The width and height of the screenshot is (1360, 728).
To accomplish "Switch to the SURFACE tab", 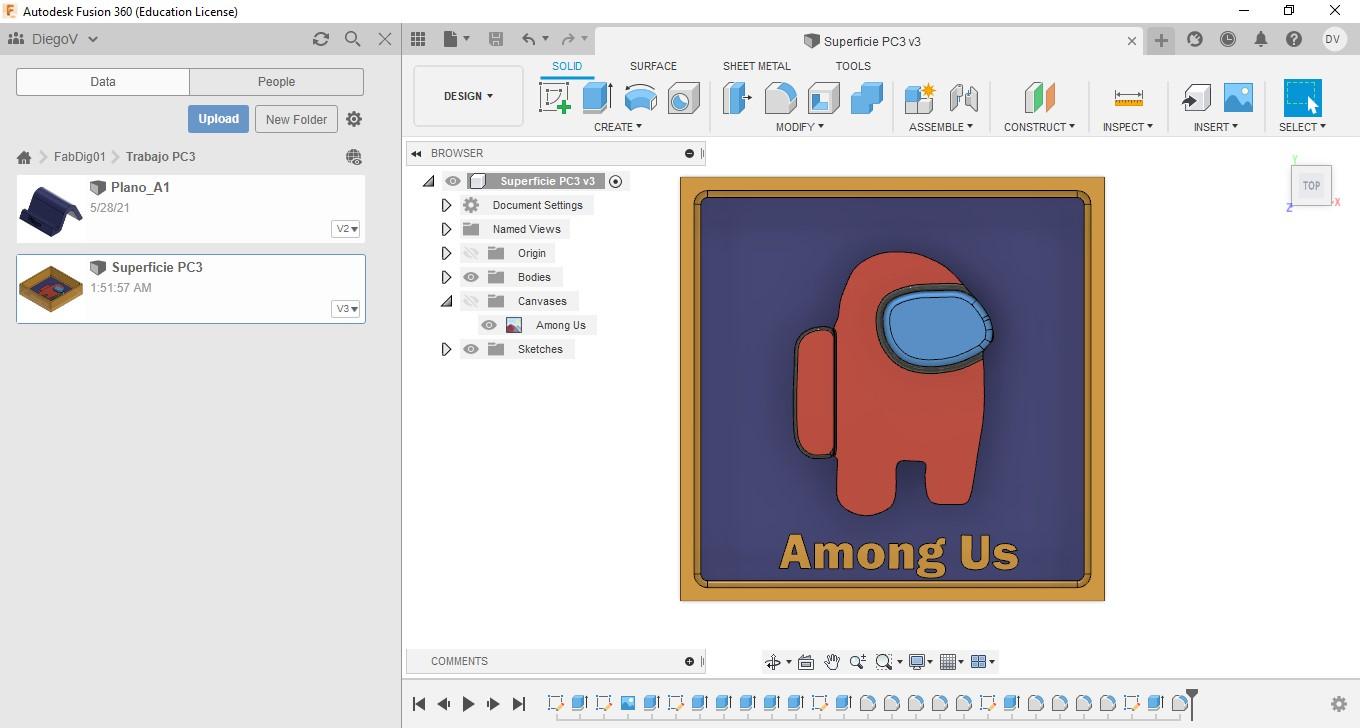I will click(x=653, y=66).
